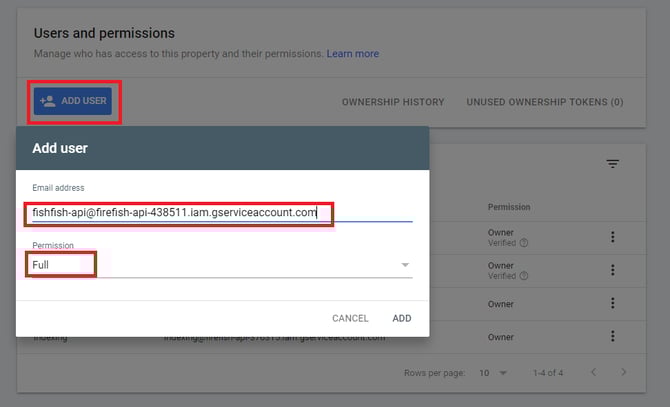The image size is (670, 407).
Task: Go to the previous page with left chevron
Action: click(x=592, y=372)
